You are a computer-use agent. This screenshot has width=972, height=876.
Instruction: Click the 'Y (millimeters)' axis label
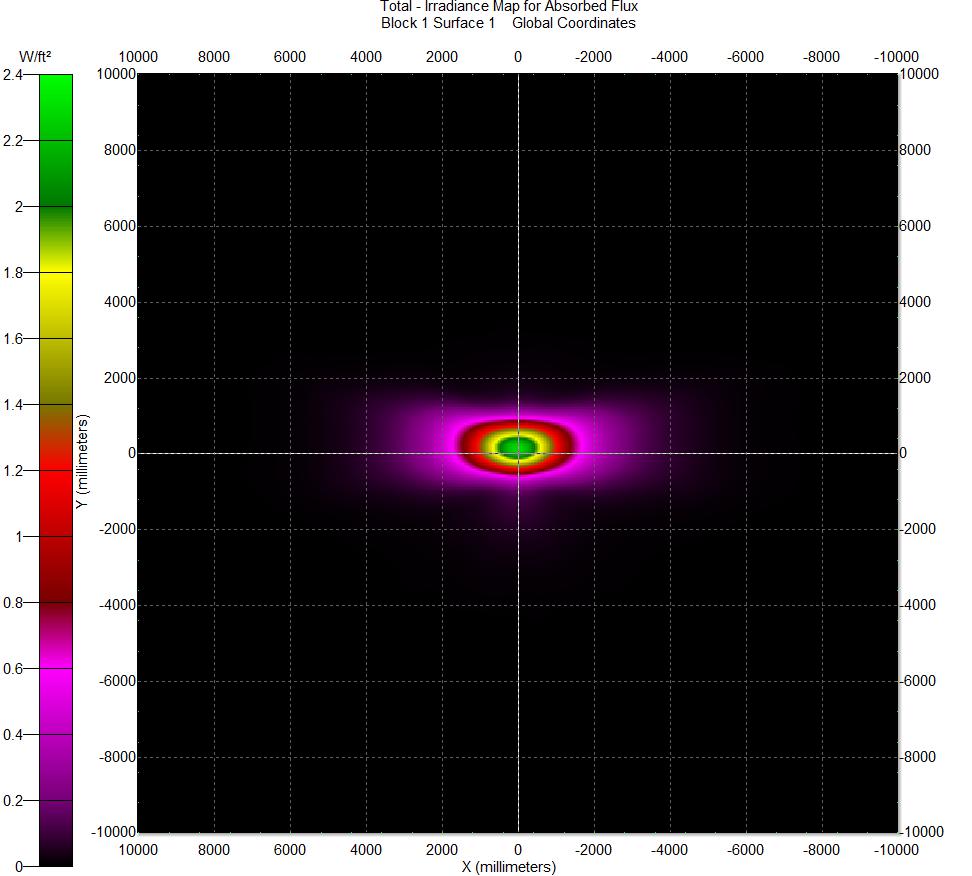(83, 462)
